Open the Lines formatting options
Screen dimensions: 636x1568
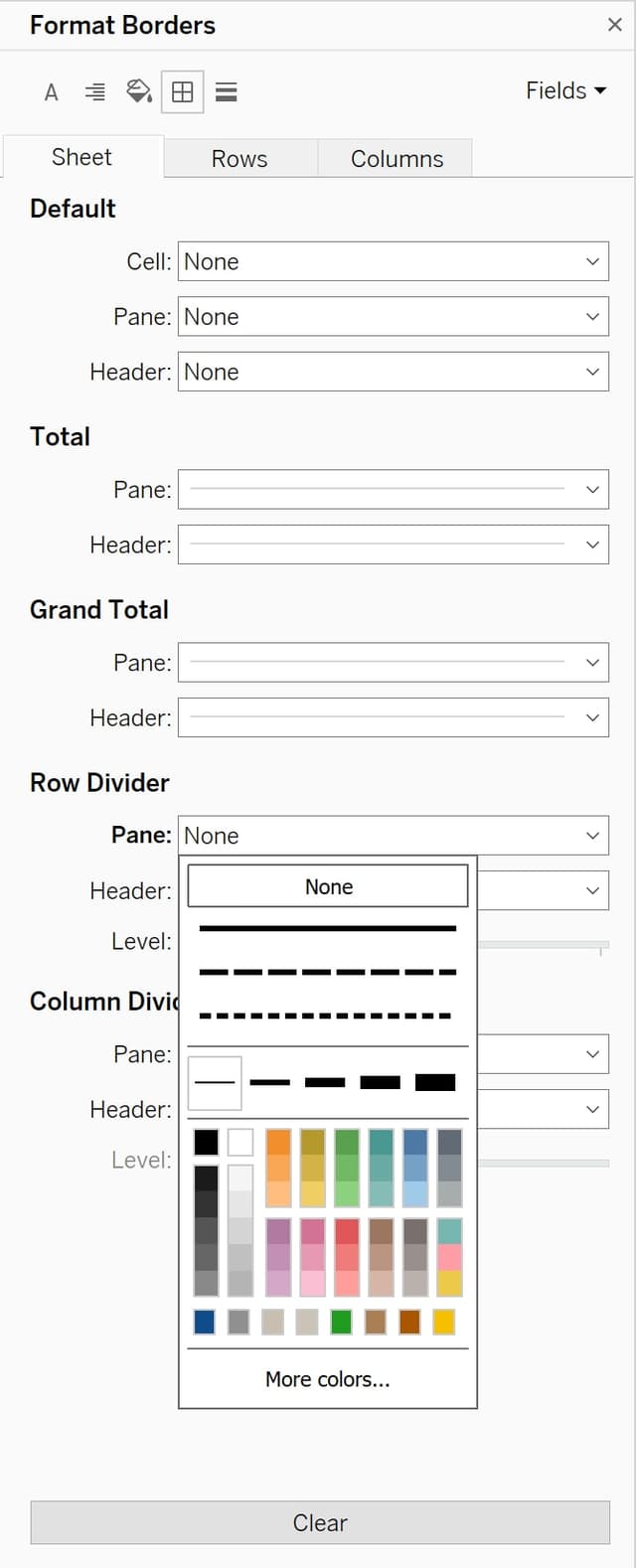pos(227,91)
